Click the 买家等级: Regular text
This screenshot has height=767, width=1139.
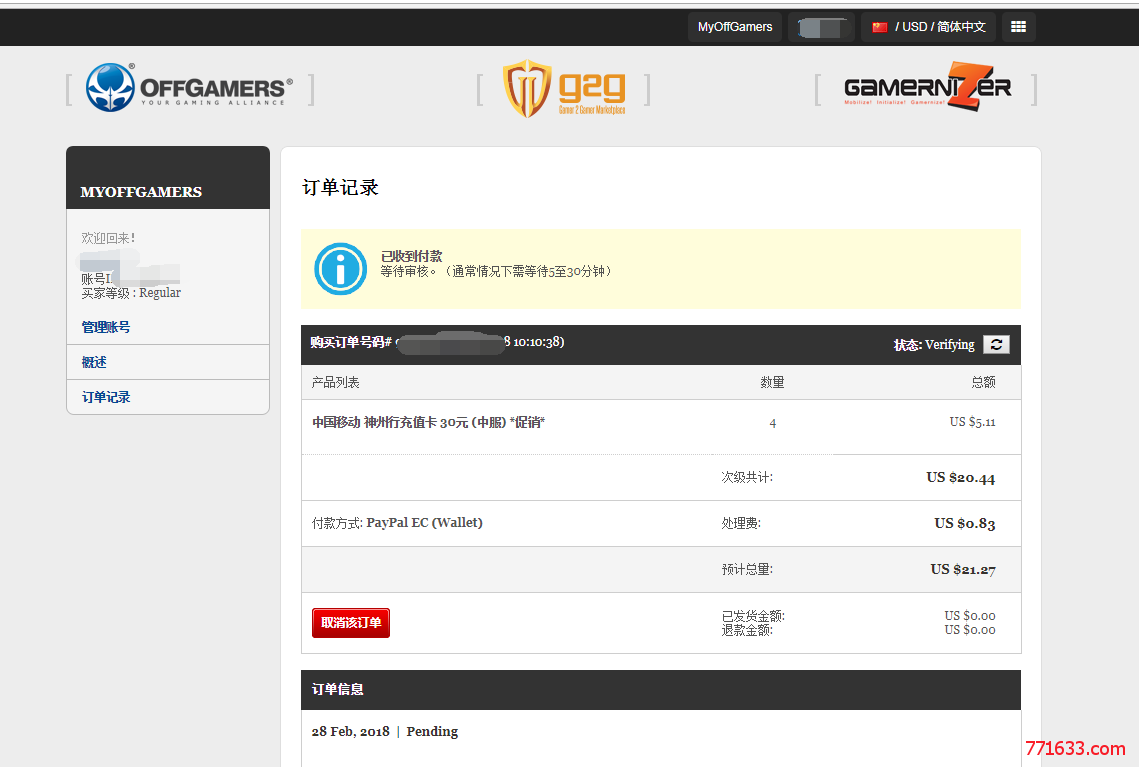(131, 293)
